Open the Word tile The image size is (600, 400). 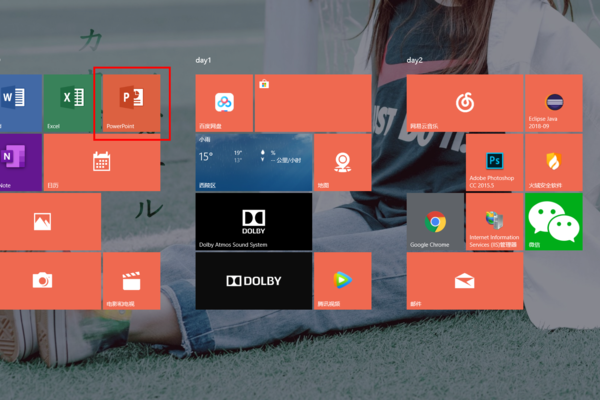click(21, 103)
